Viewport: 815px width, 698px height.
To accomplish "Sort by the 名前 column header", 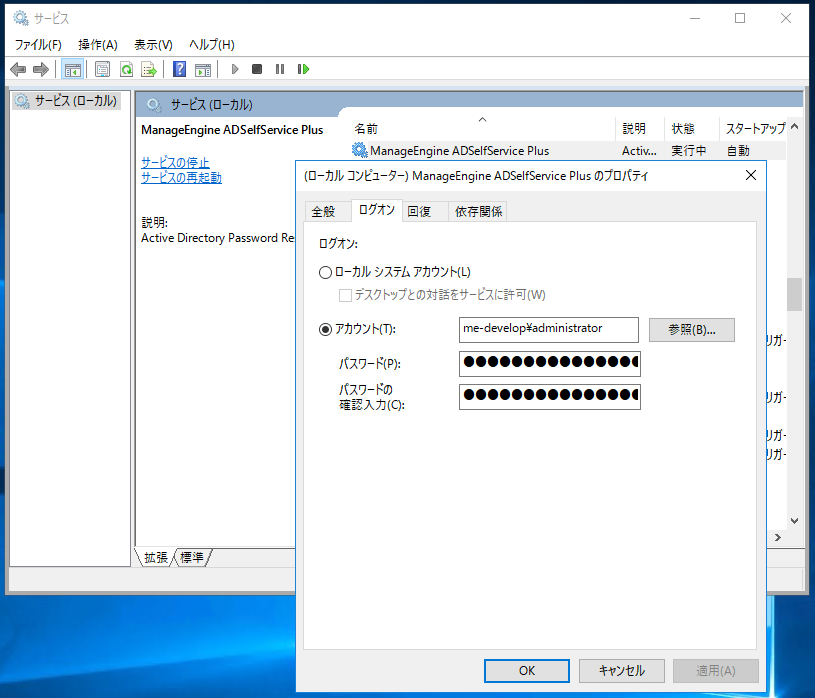I will [483, 128].
